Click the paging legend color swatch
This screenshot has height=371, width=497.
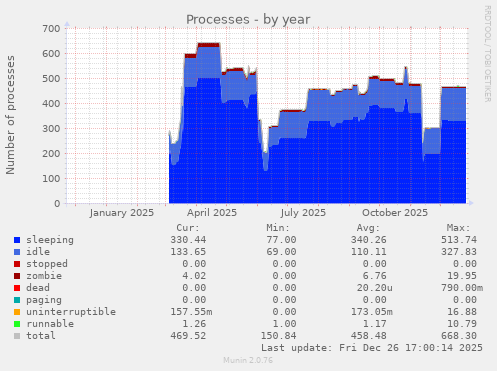[17, 300]
